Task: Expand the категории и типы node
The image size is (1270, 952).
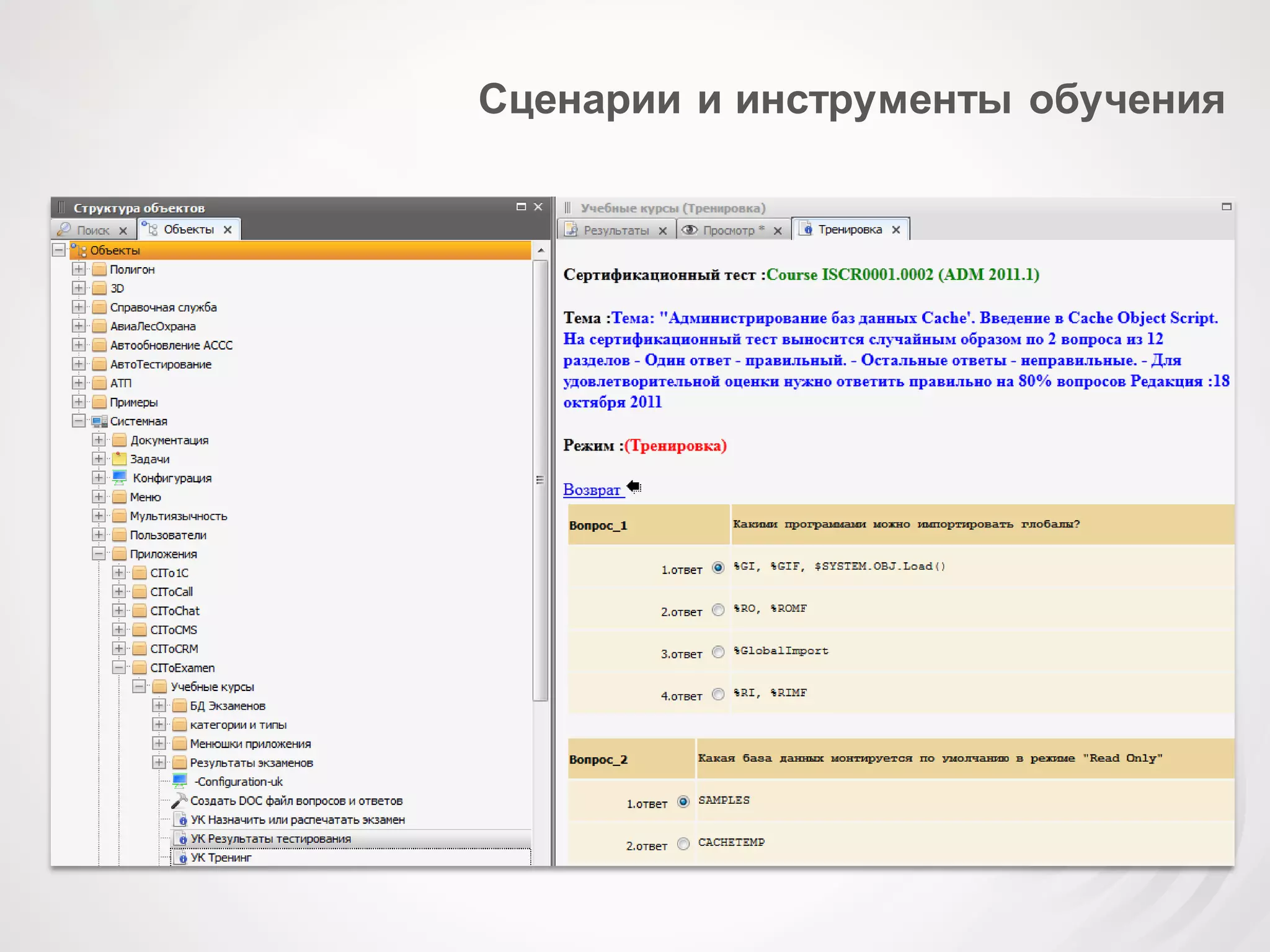Action: (159, 725)
